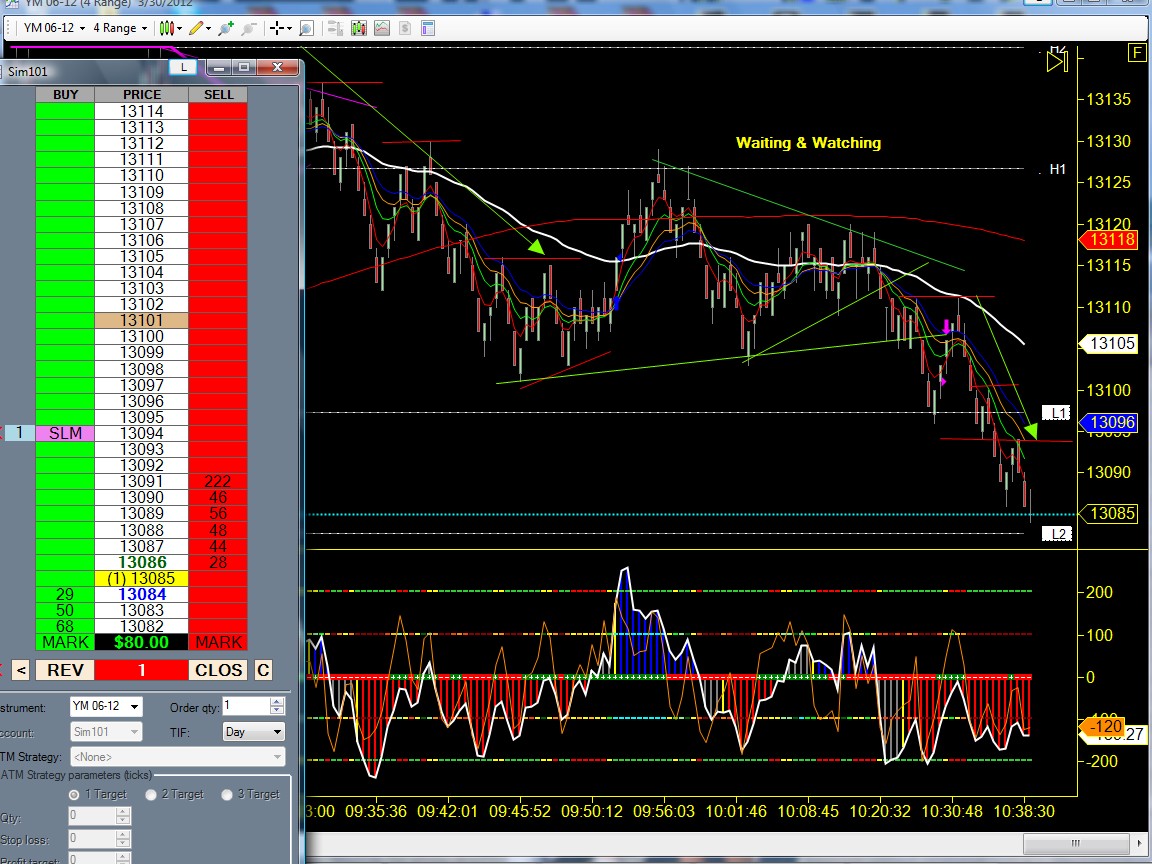This screenshot has width=1152, height=864.
Task: Click SELL cell showing 222 at 13091
Action: point(218,481)
